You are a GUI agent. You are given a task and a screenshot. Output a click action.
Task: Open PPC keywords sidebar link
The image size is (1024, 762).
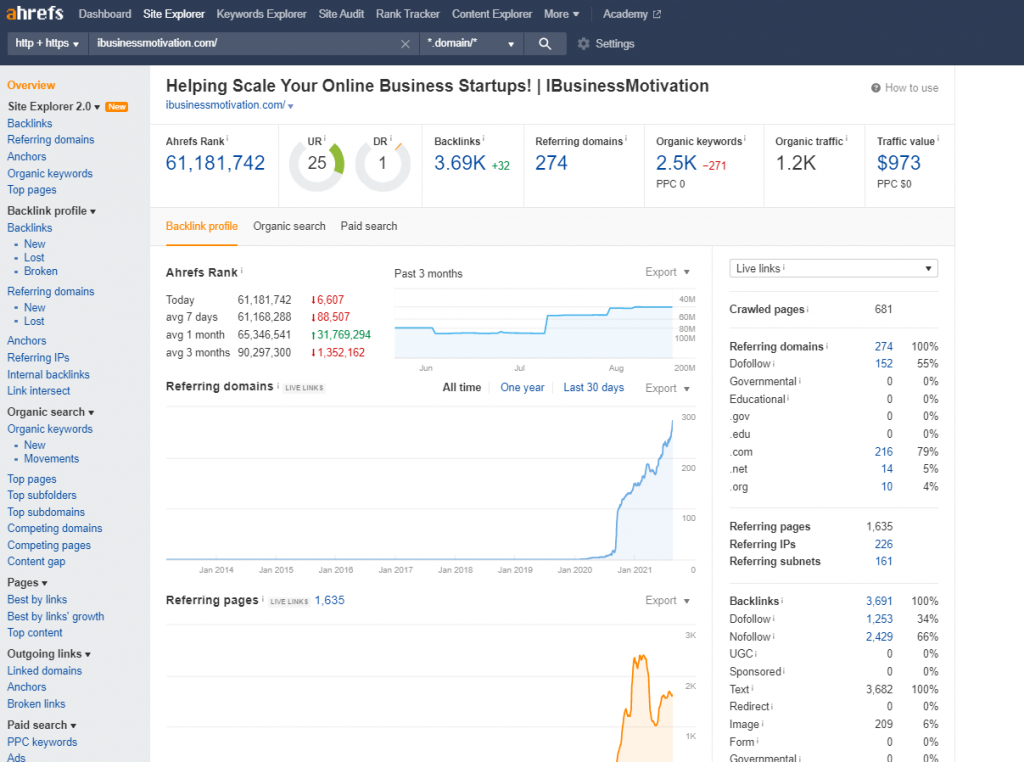pyautogui.click(x=42, y=742)
